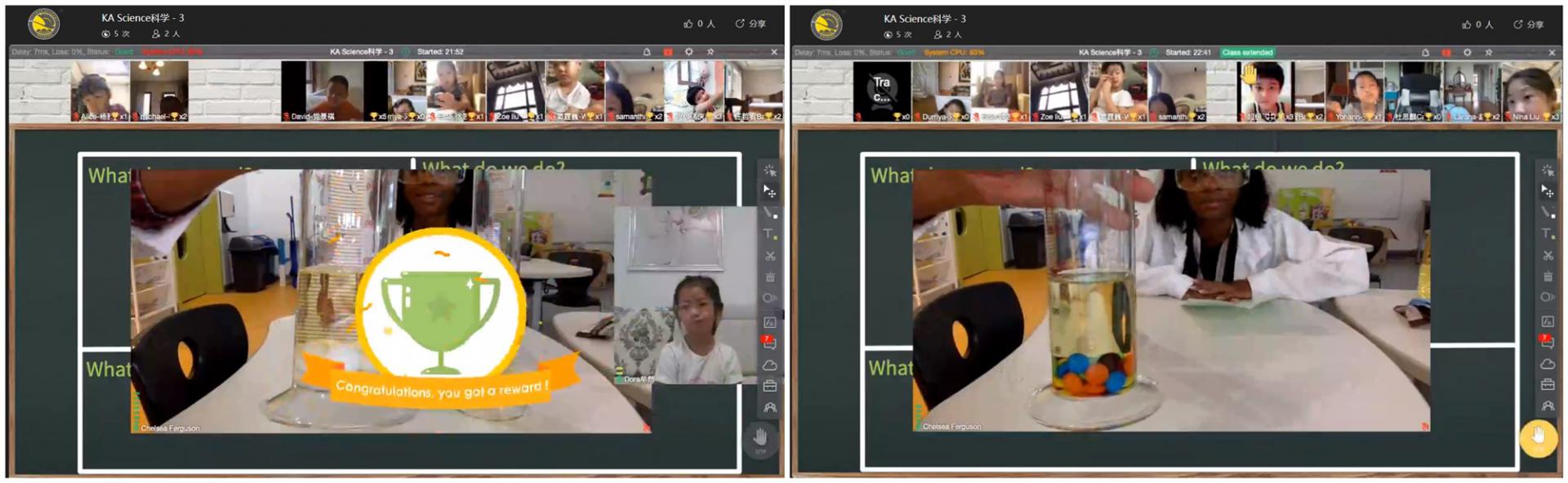Image resolution: width=1568 pixels, height=483 pixels.
Task: Choose the Text tool in right screenshot
Action: coord(1548,233)
